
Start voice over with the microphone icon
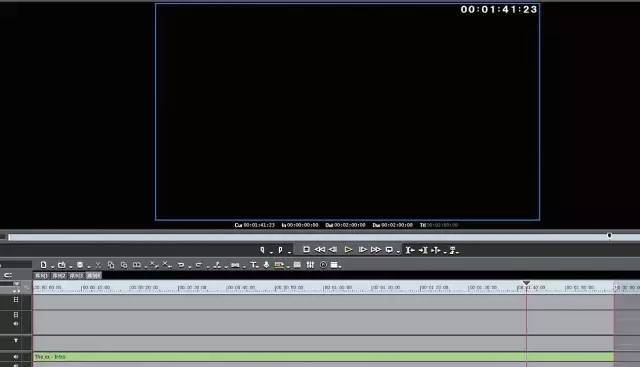point(266,265)
